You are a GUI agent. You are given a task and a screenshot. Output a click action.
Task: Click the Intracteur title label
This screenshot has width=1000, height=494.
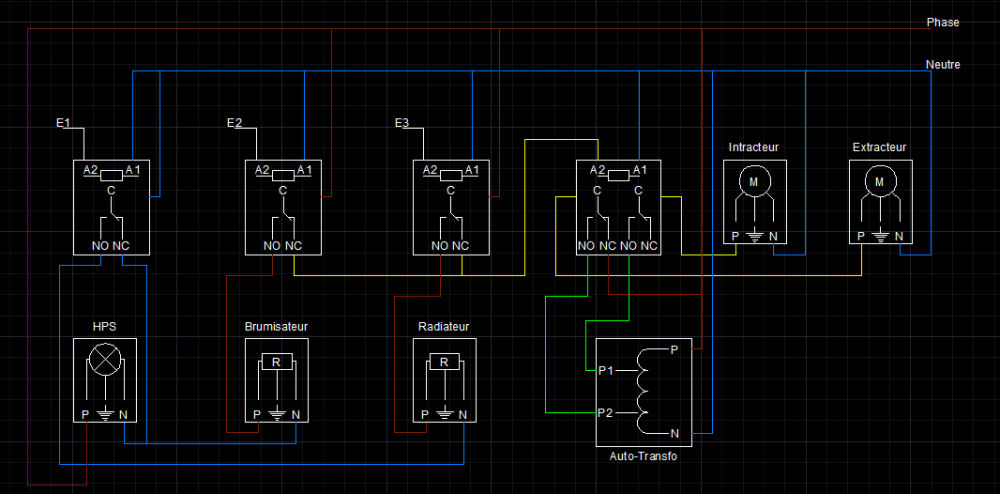click(754, 148)
